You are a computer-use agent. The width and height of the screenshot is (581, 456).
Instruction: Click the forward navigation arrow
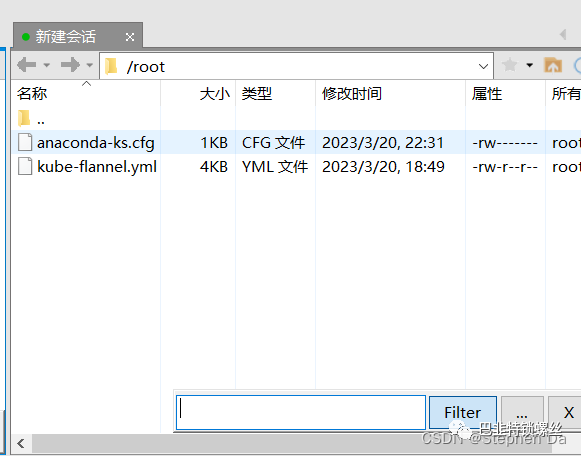(x=70, y=65)
